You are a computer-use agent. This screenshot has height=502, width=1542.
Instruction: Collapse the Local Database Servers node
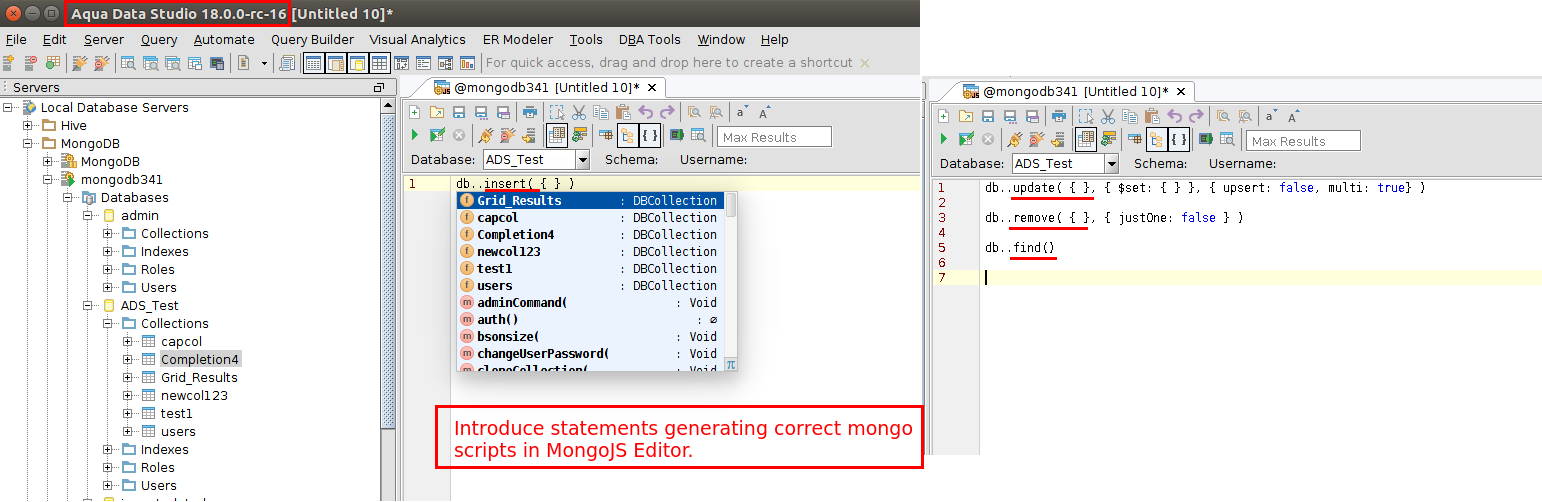(8, 108)
